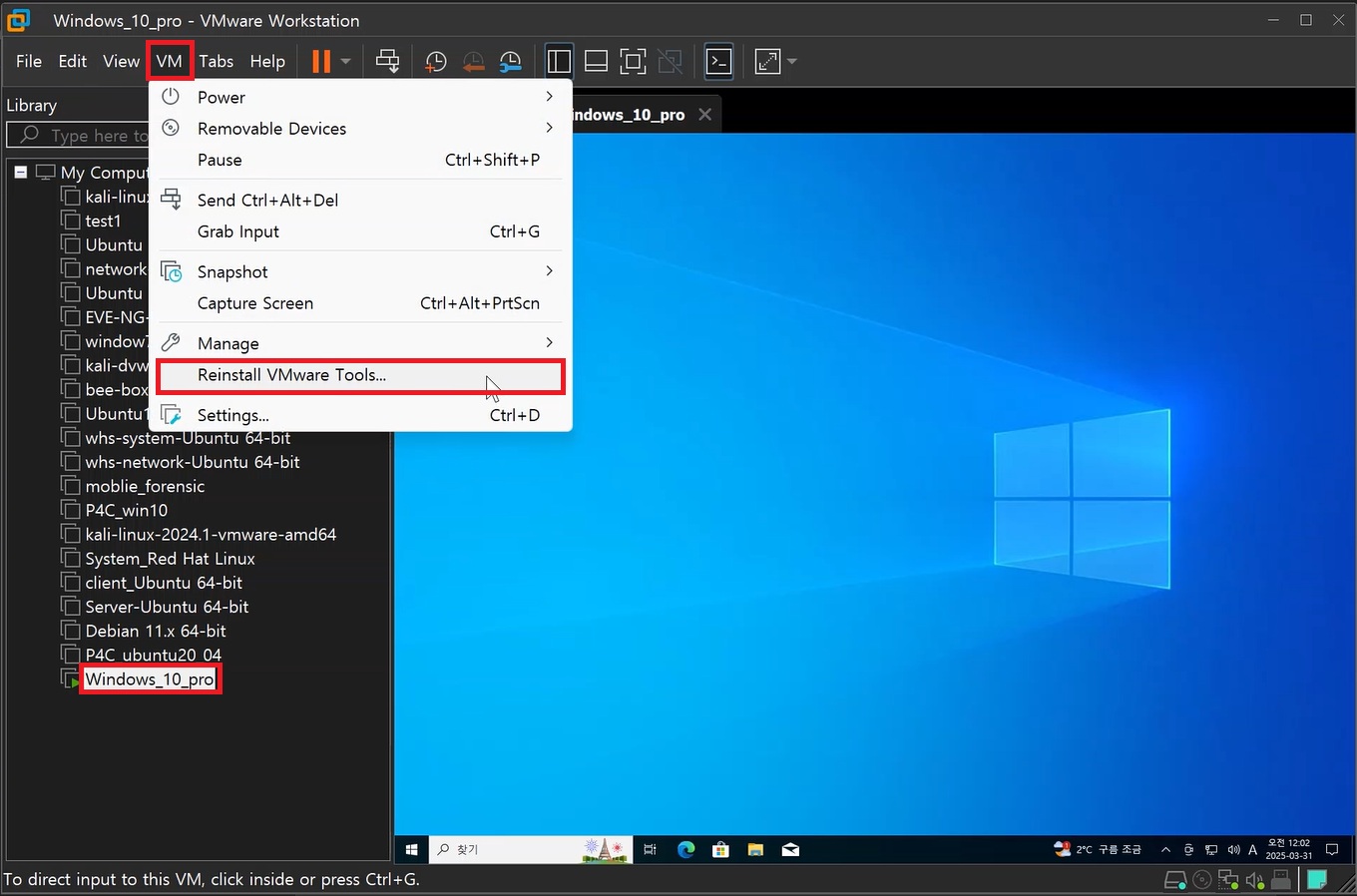This screenshot has width=1357, height=896.
Task: Click the hard disk status bar icon
Action: (1175, 880)
